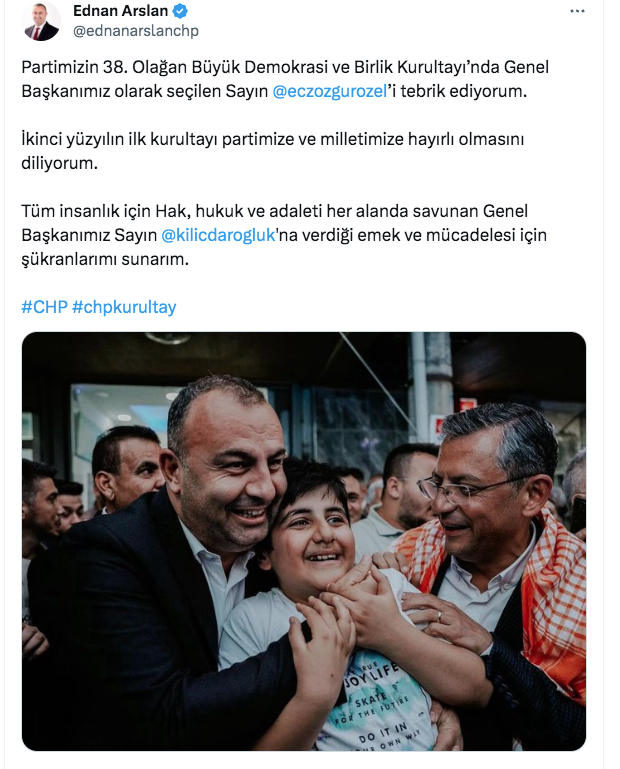Open the @eczozgurozel mention

click(x=330, y=91)
